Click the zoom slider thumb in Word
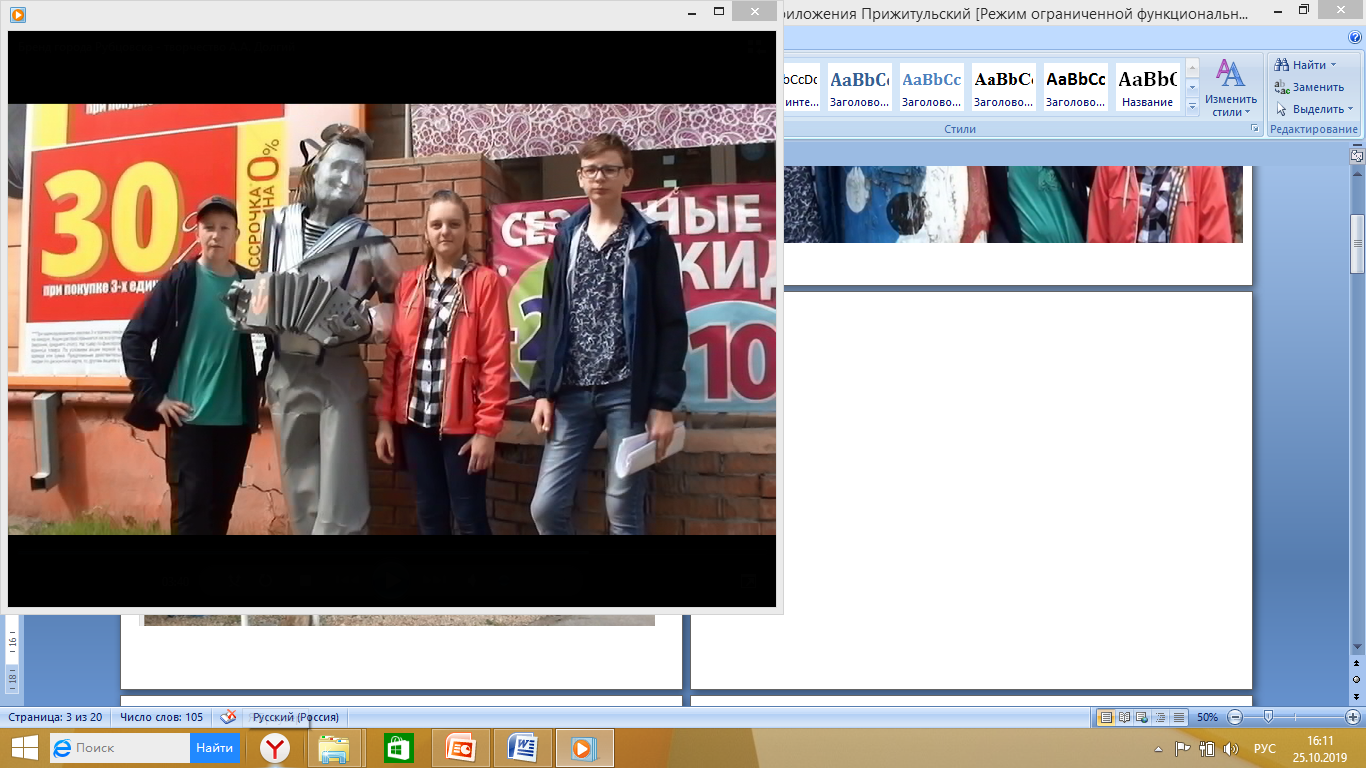1366x768 pixels. 1268,717
